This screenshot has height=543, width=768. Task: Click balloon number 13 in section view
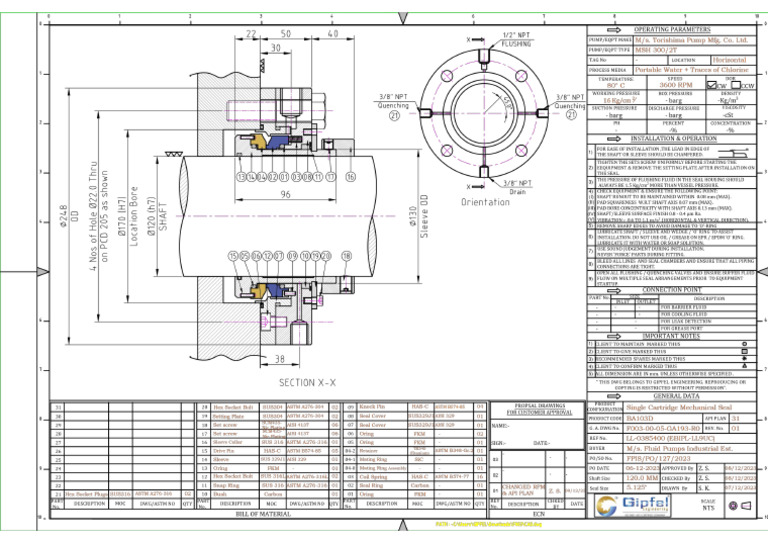(x=241, y=177)
